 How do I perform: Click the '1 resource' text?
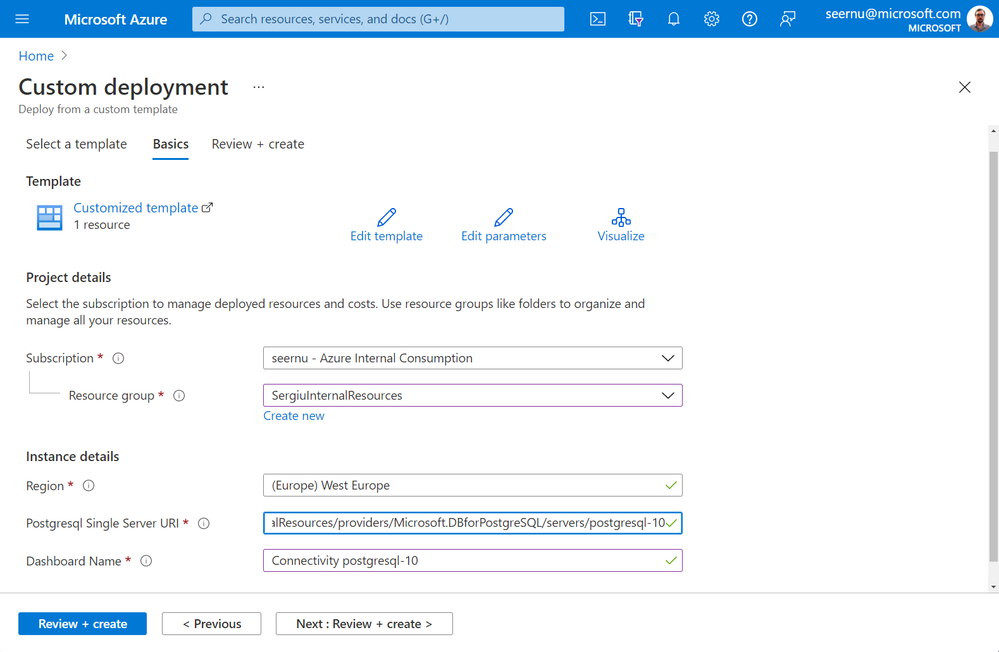102,225
